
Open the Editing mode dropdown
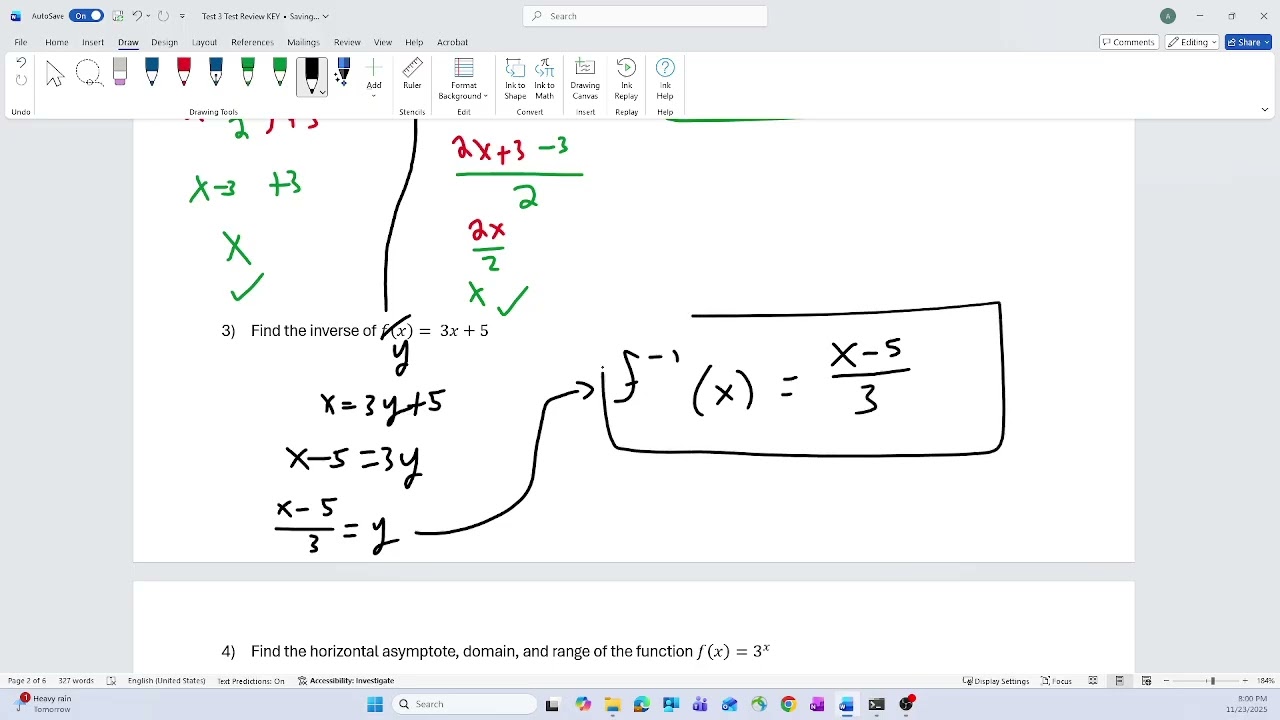click(1192, 42)
